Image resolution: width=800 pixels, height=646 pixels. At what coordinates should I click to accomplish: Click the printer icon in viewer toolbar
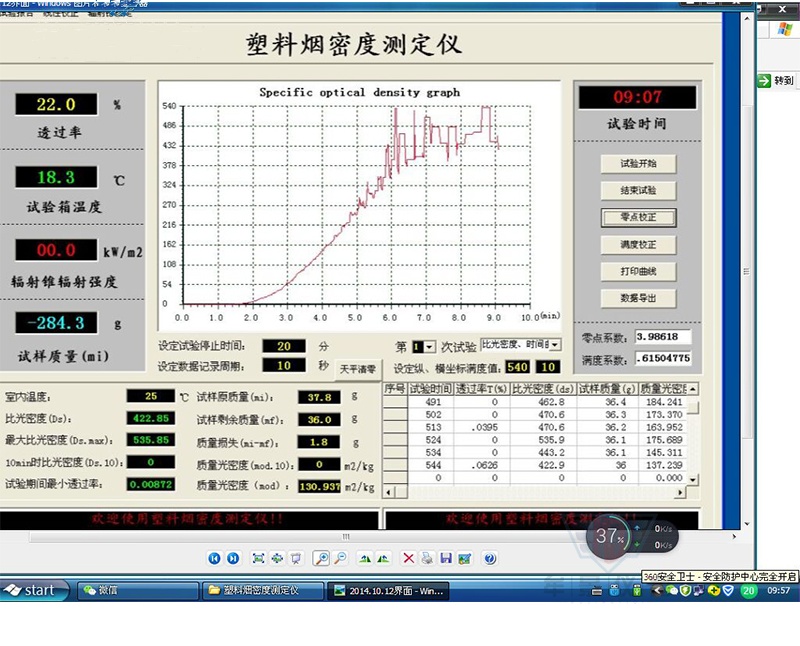427,558
